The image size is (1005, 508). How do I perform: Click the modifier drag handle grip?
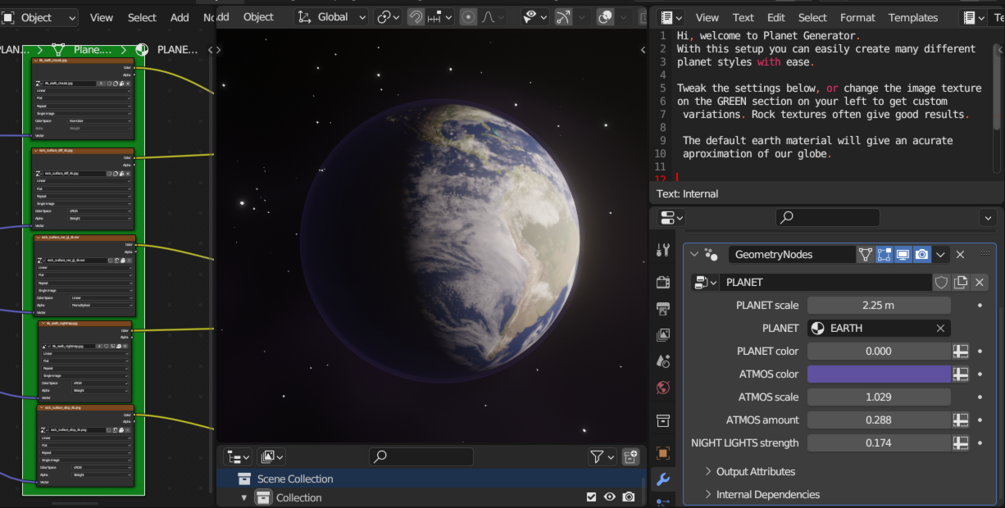[985, 254]
